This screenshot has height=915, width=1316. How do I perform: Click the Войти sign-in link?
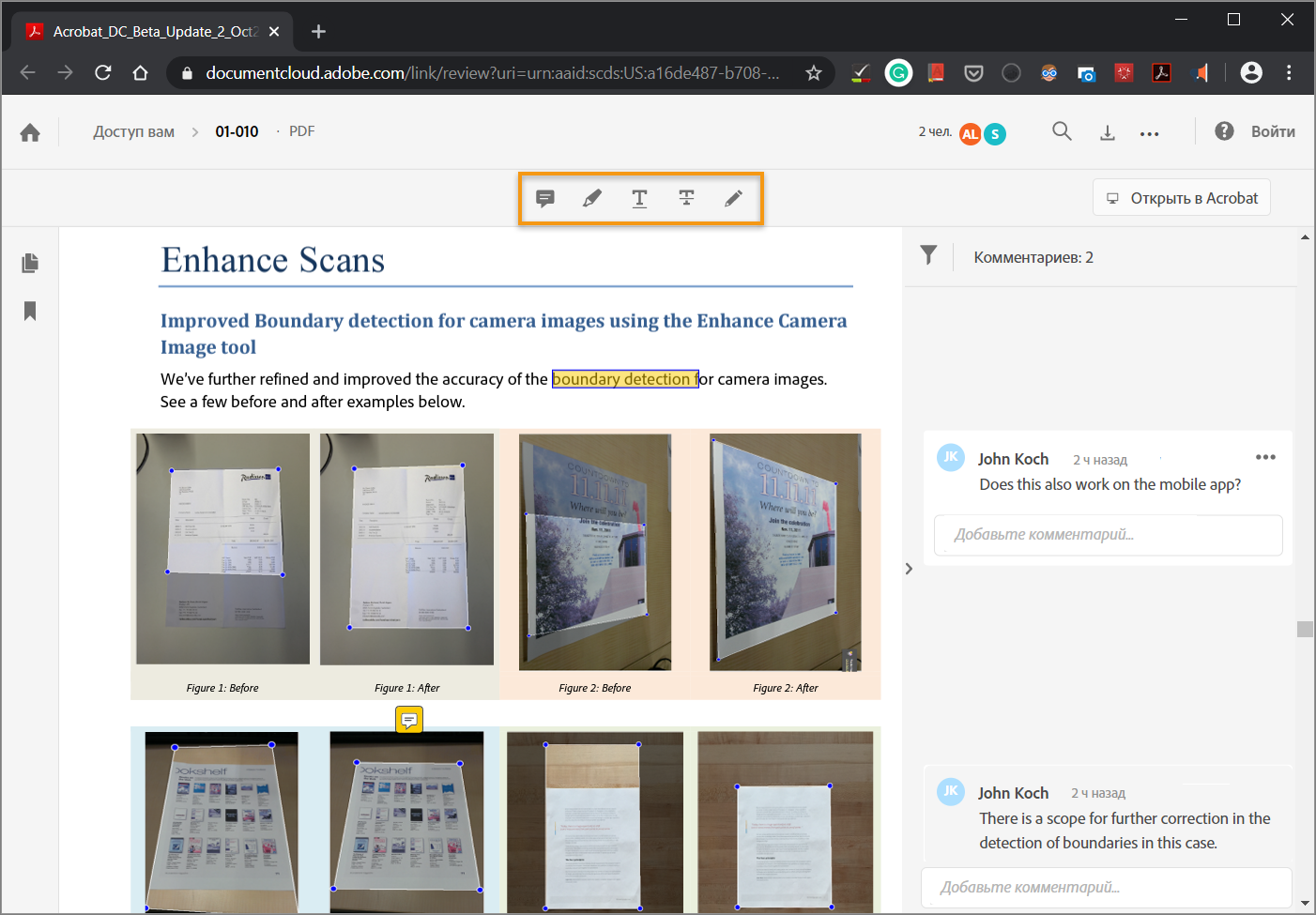[x=1273, y=131]
